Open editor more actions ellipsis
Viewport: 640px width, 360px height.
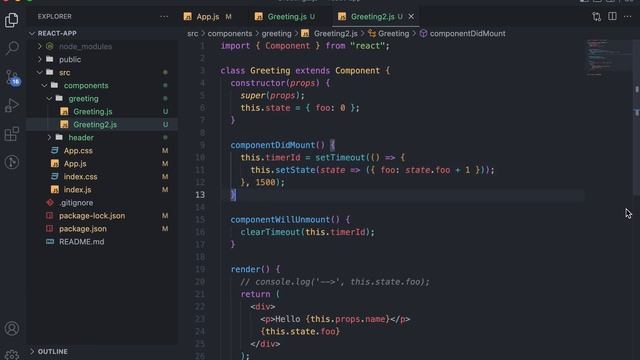coord(627,16)
